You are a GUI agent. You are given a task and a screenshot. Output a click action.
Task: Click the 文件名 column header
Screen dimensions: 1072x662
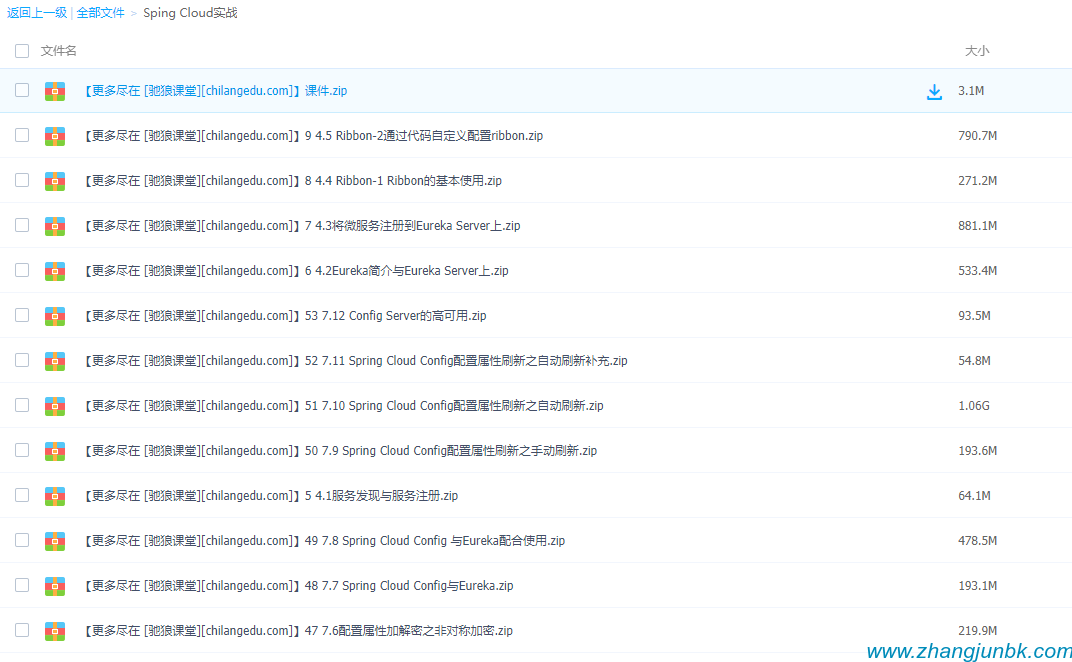click(x=59, y=51)
